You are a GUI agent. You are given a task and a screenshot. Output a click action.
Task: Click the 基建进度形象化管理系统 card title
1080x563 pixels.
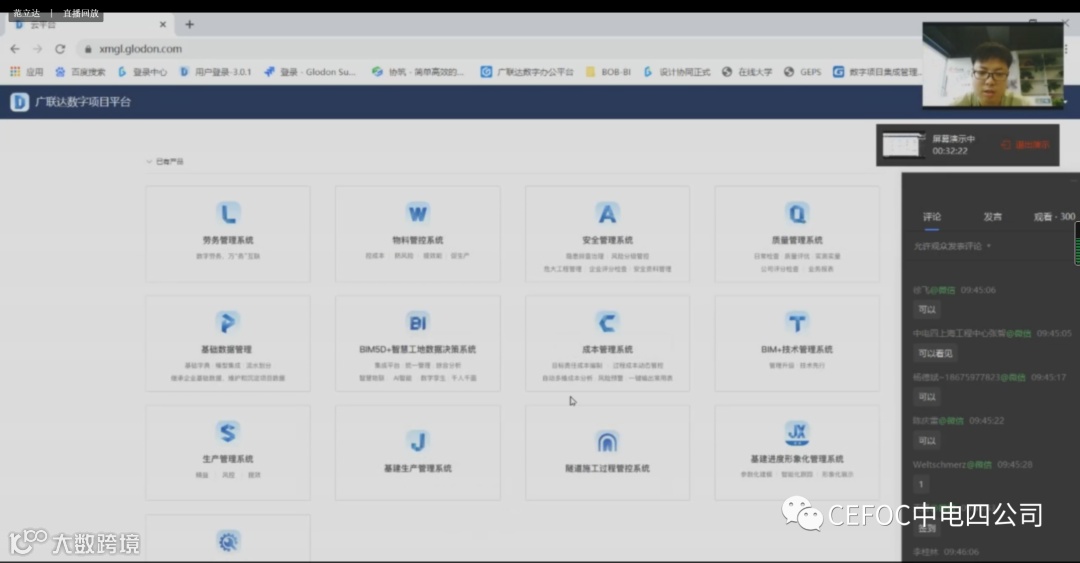click(797, 459)
